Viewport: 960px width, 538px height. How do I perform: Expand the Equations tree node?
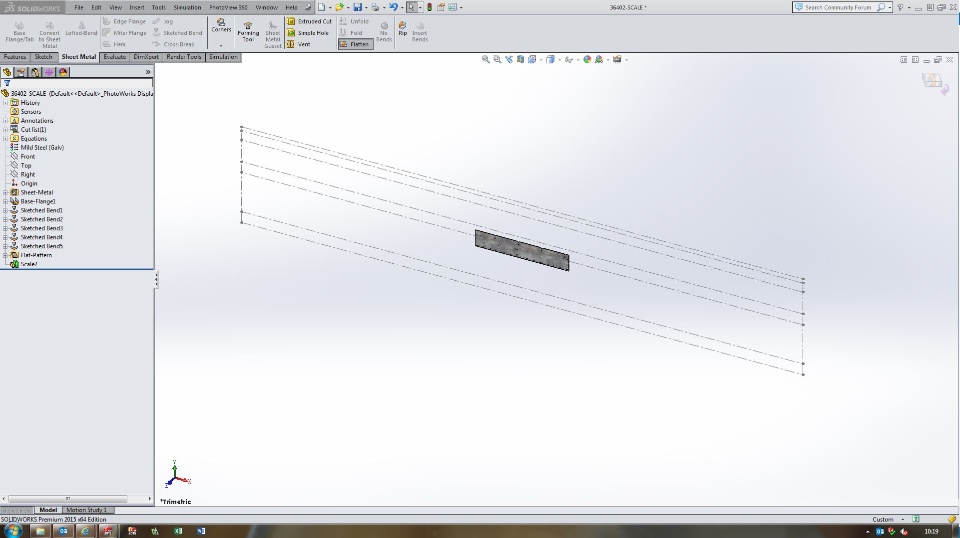(6, 138)
